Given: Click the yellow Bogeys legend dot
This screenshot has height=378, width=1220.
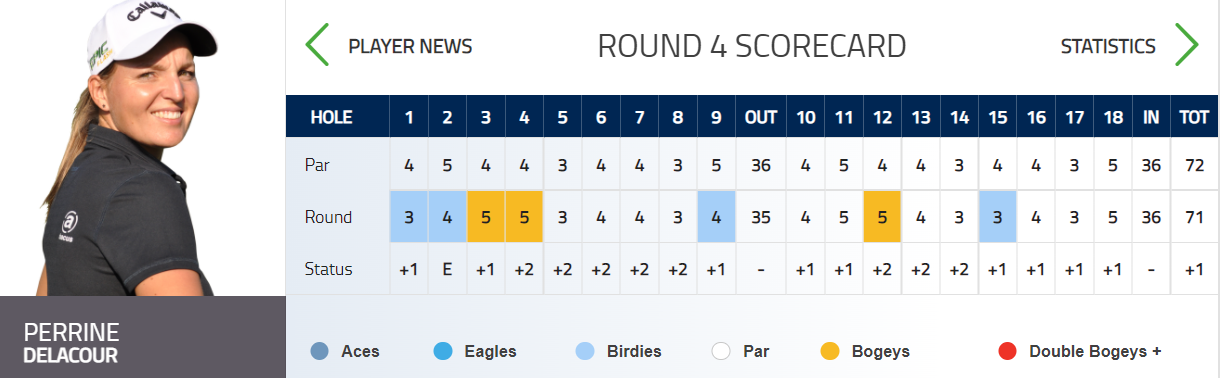Looking at the screenshot, I should 829,351.
